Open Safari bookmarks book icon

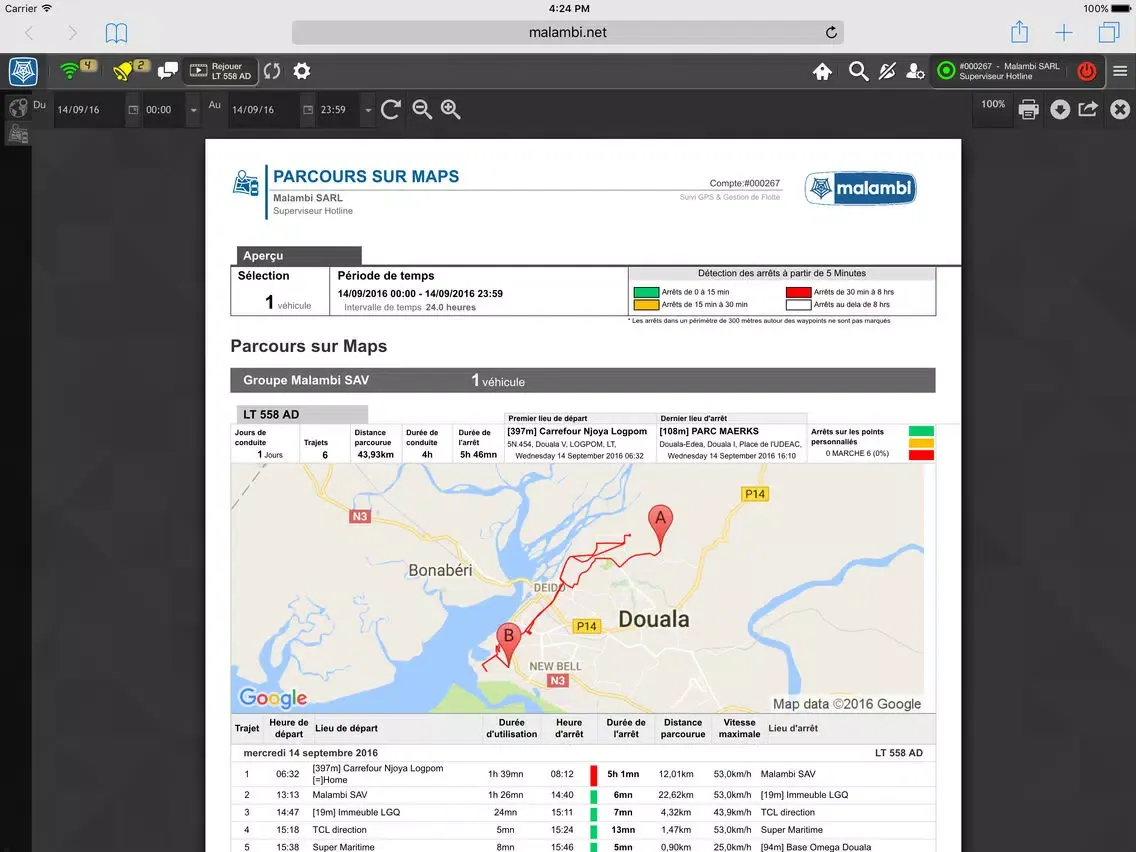click(116, 33)
